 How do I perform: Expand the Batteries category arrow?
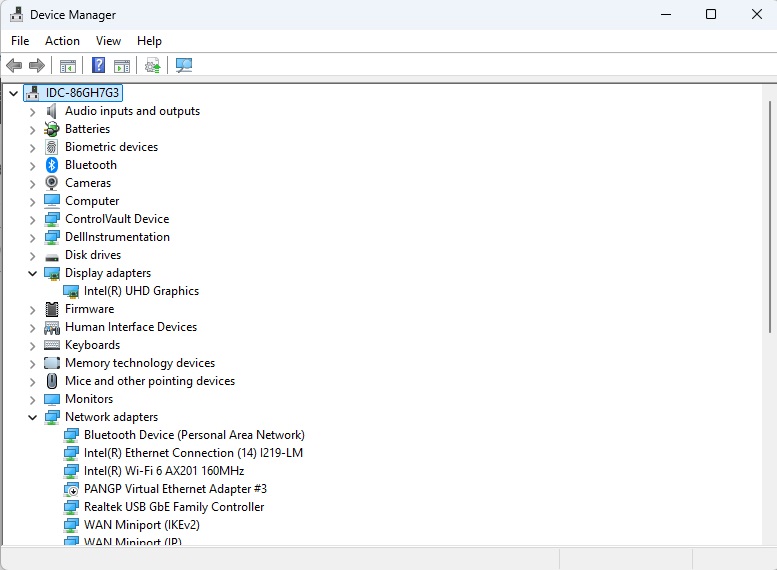point(32,129)
